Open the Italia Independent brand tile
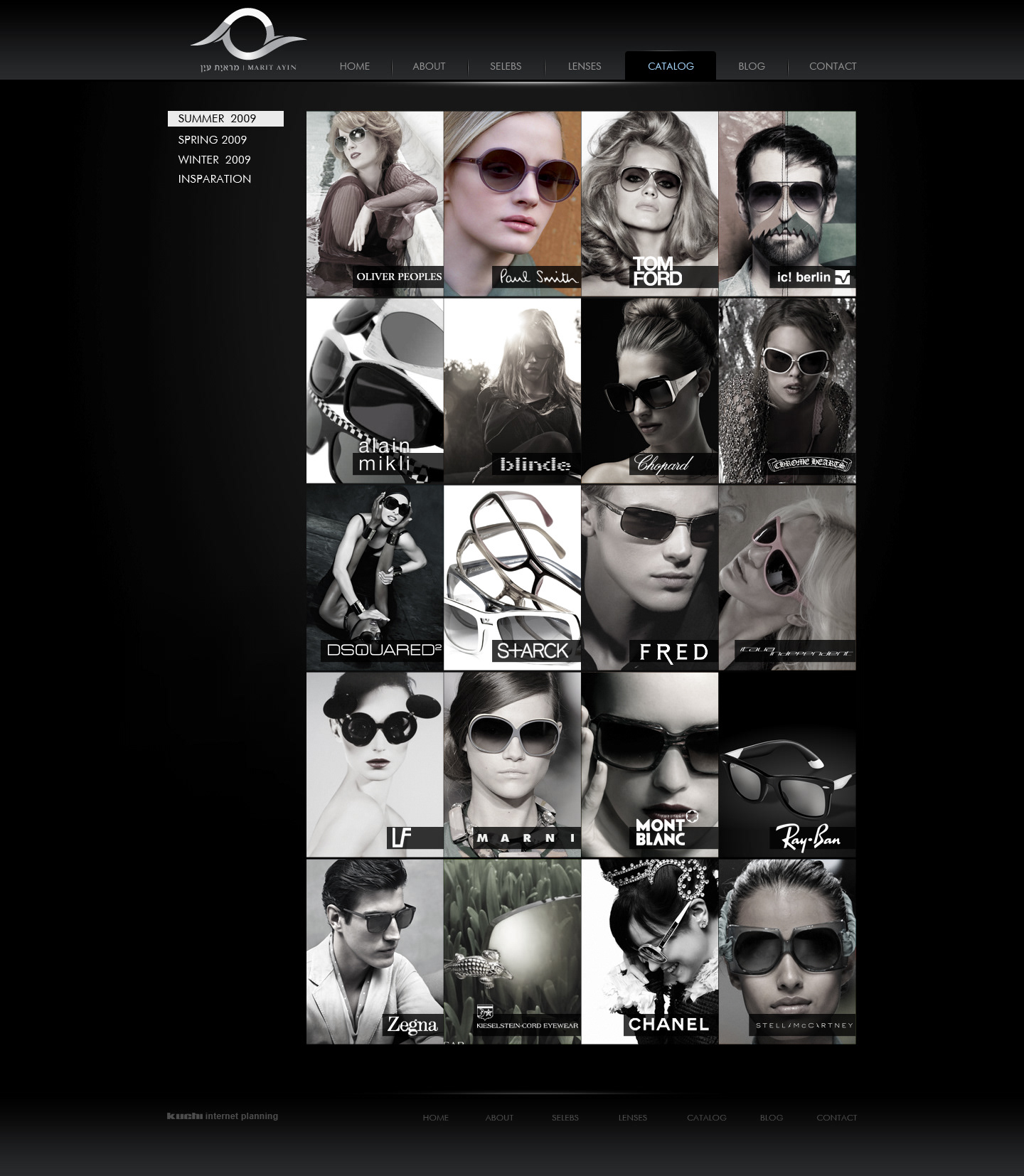The image size is (1024, 1176). 787,577
